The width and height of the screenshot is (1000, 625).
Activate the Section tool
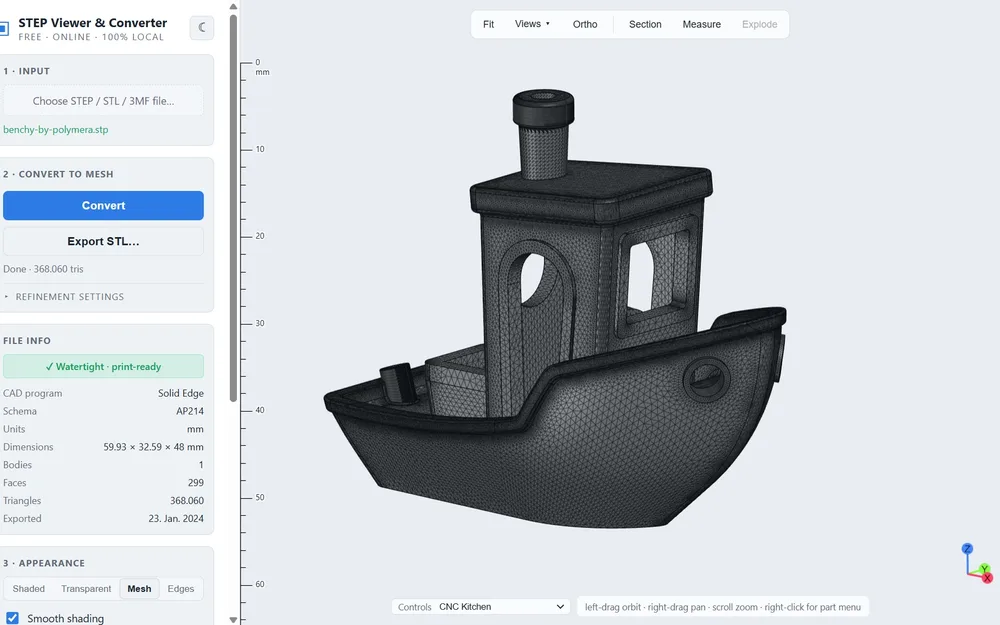(x=645, y=24)
